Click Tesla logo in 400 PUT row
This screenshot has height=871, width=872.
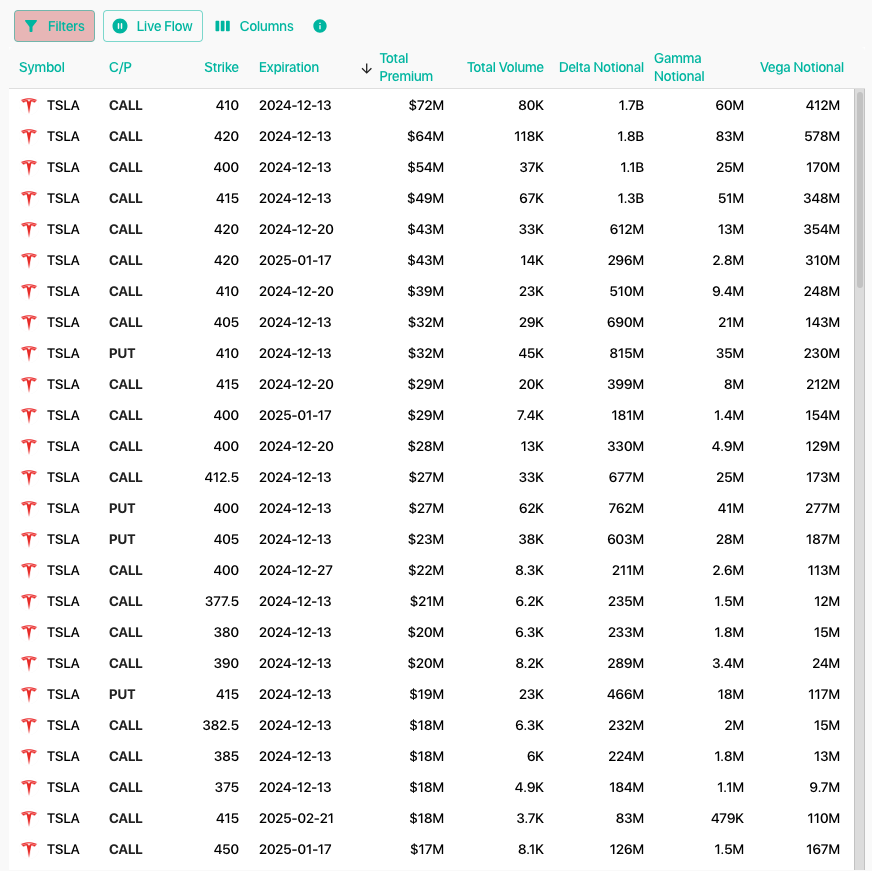[x=29, y=508]
